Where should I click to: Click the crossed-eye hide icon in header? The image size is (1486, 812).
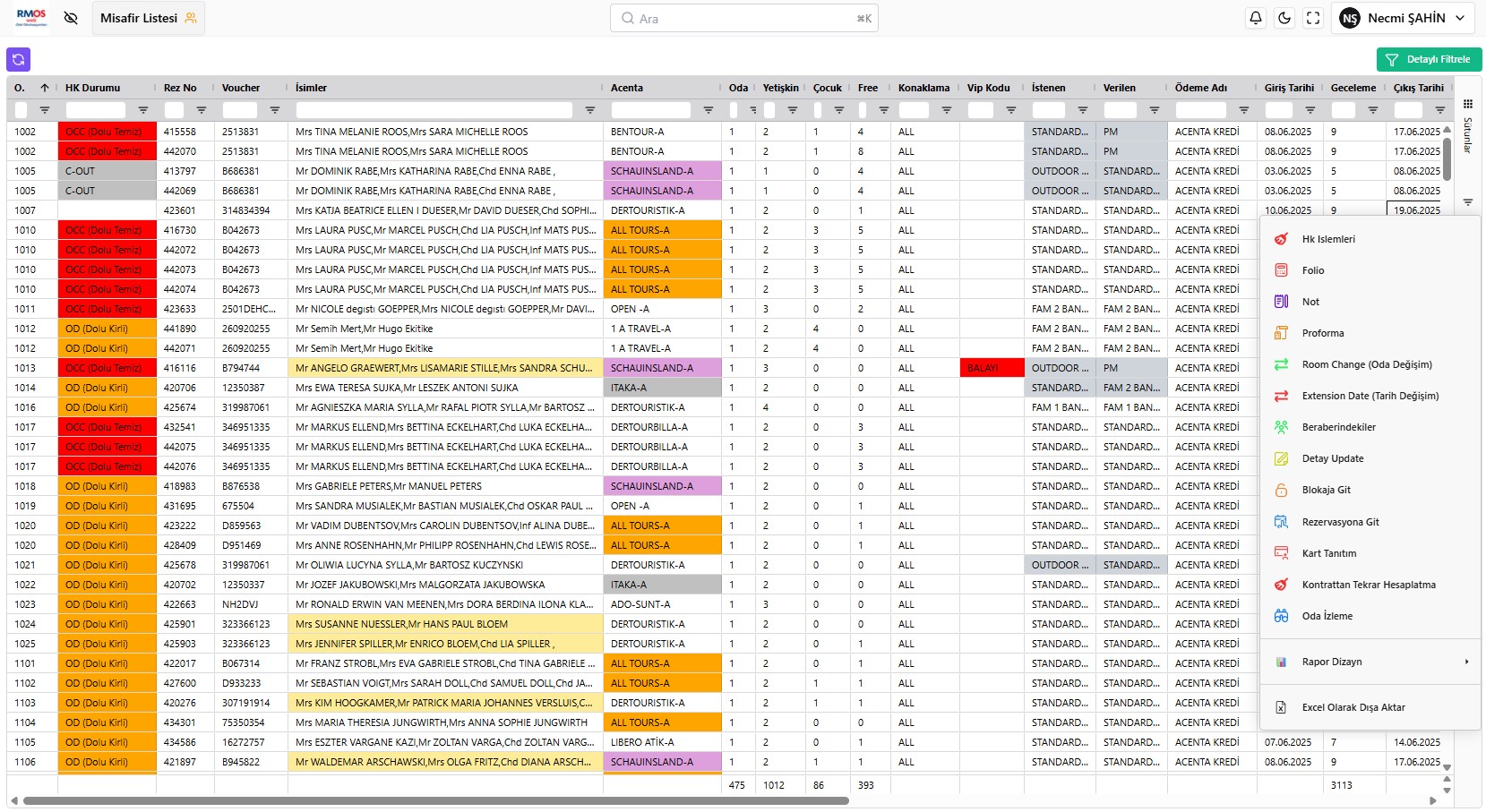71,18
